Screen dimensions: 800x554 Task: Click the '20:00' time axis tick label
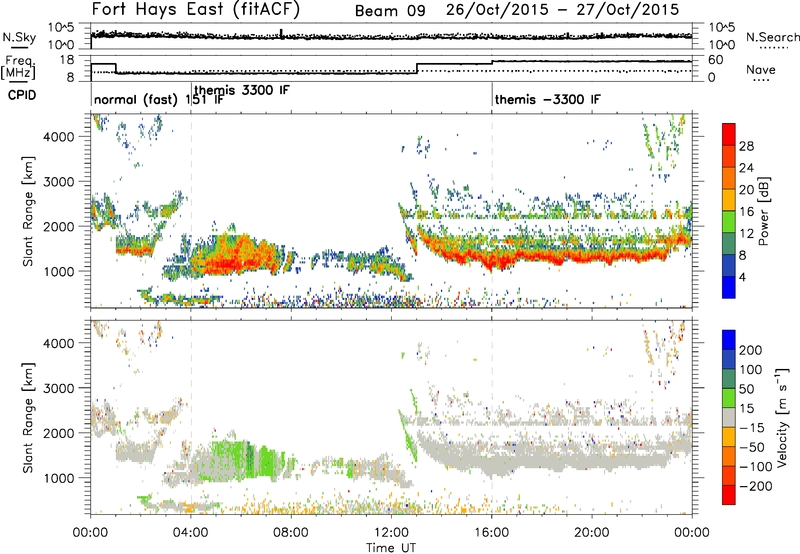click(592, 532)
